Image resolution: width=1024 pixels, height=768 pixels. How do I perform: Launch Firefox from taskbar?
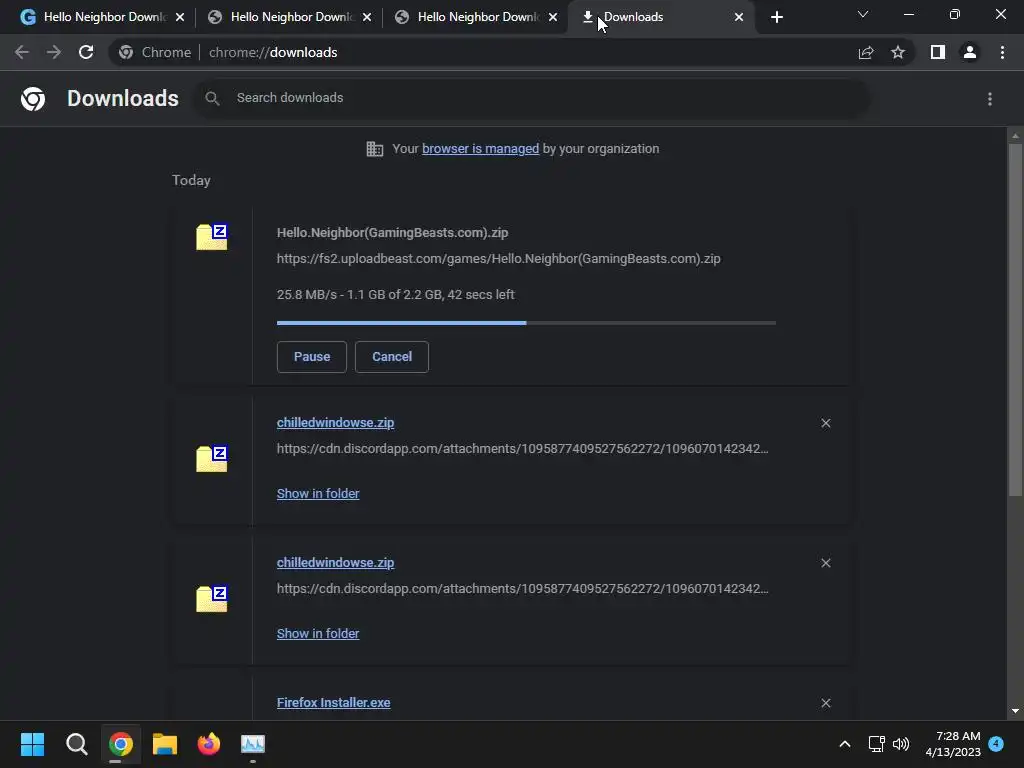click(209, 744)
